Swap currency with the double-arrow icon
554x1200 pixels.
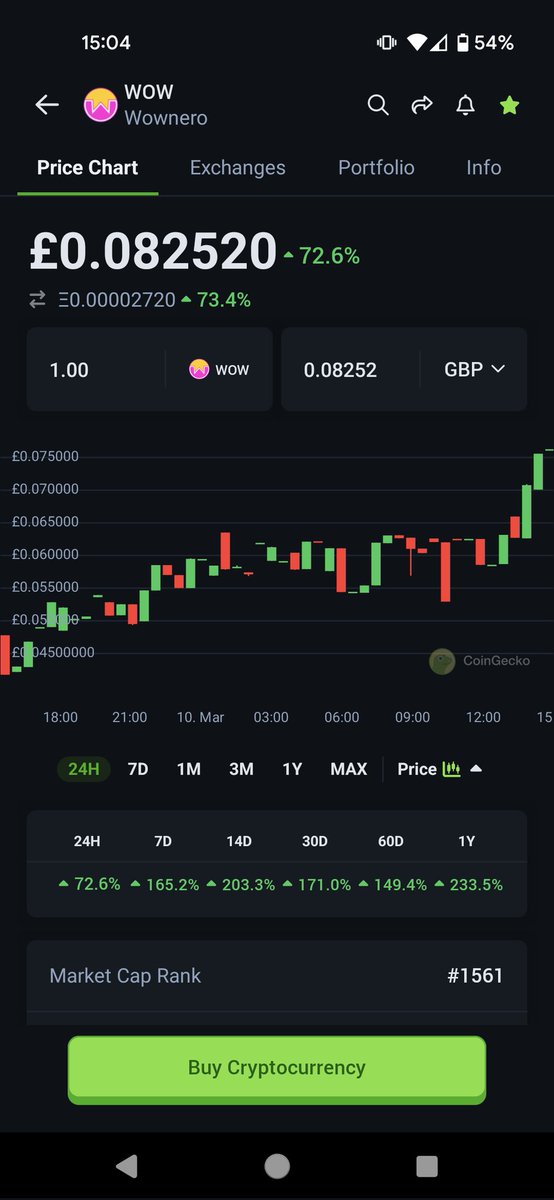click(38, 299)
